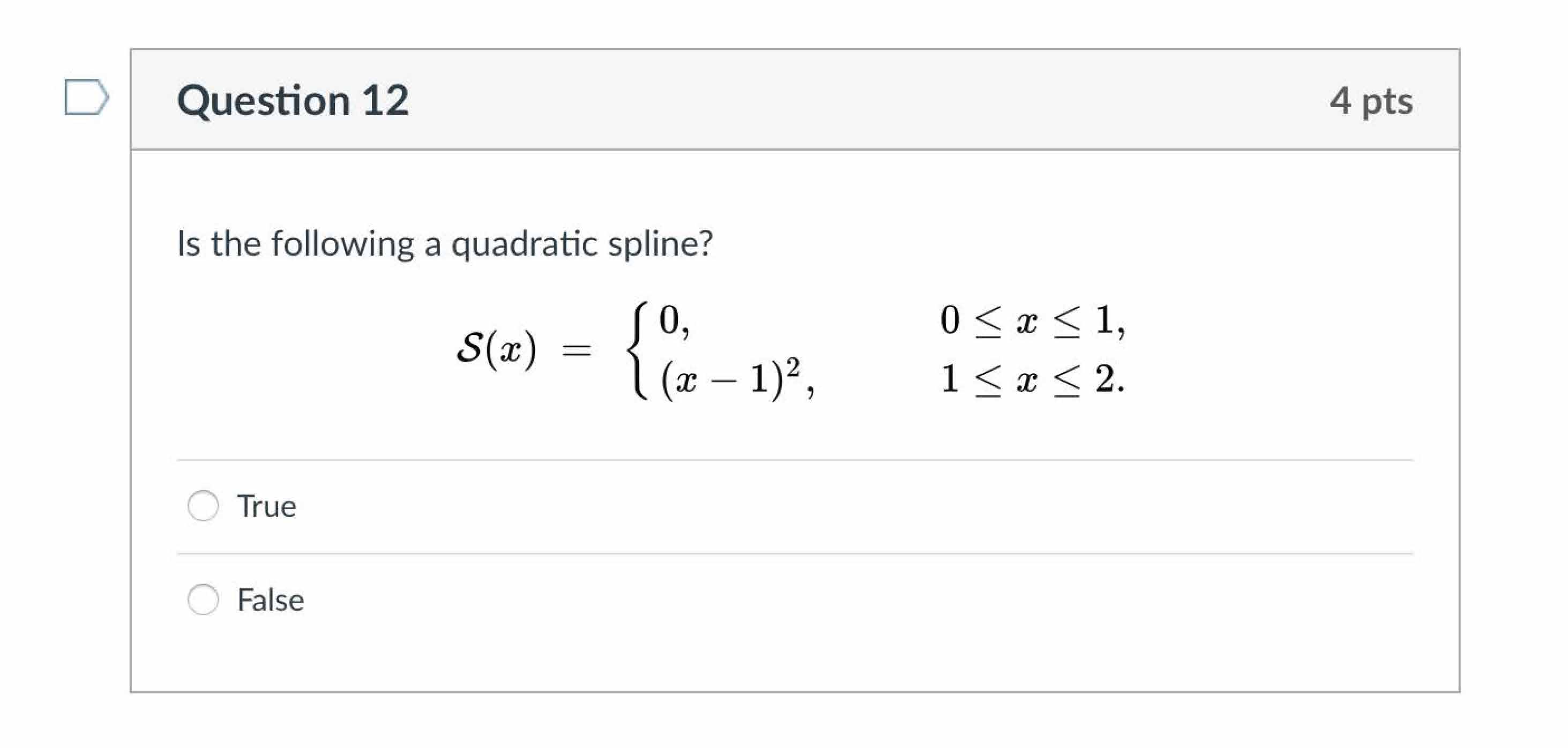Click the exponent 2 in the formula
Viewport: 1568px width, 748px height.
coord(792,366)
